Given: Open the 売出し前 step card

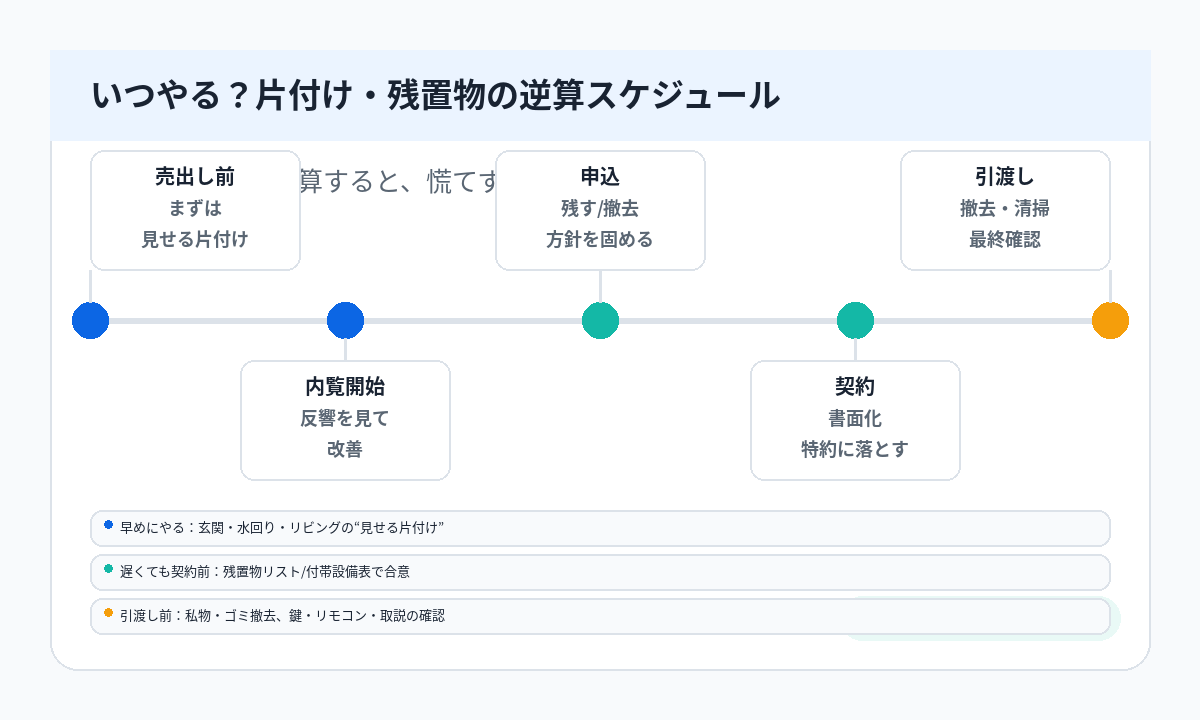Looking at the screenshot, I should 195,210.
